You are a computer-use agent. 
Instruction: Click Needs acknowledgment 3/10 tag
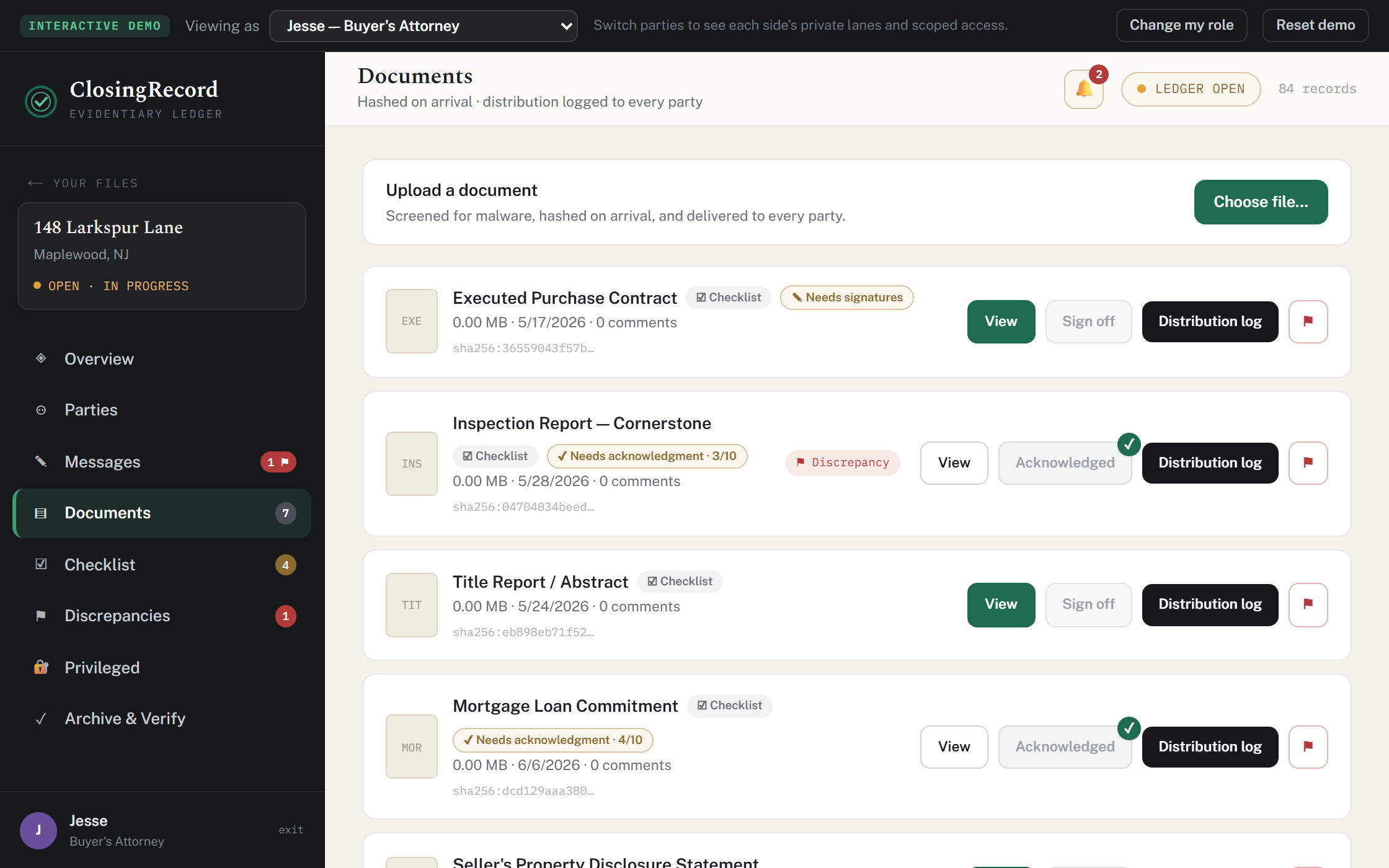click(x=647, y=456)
